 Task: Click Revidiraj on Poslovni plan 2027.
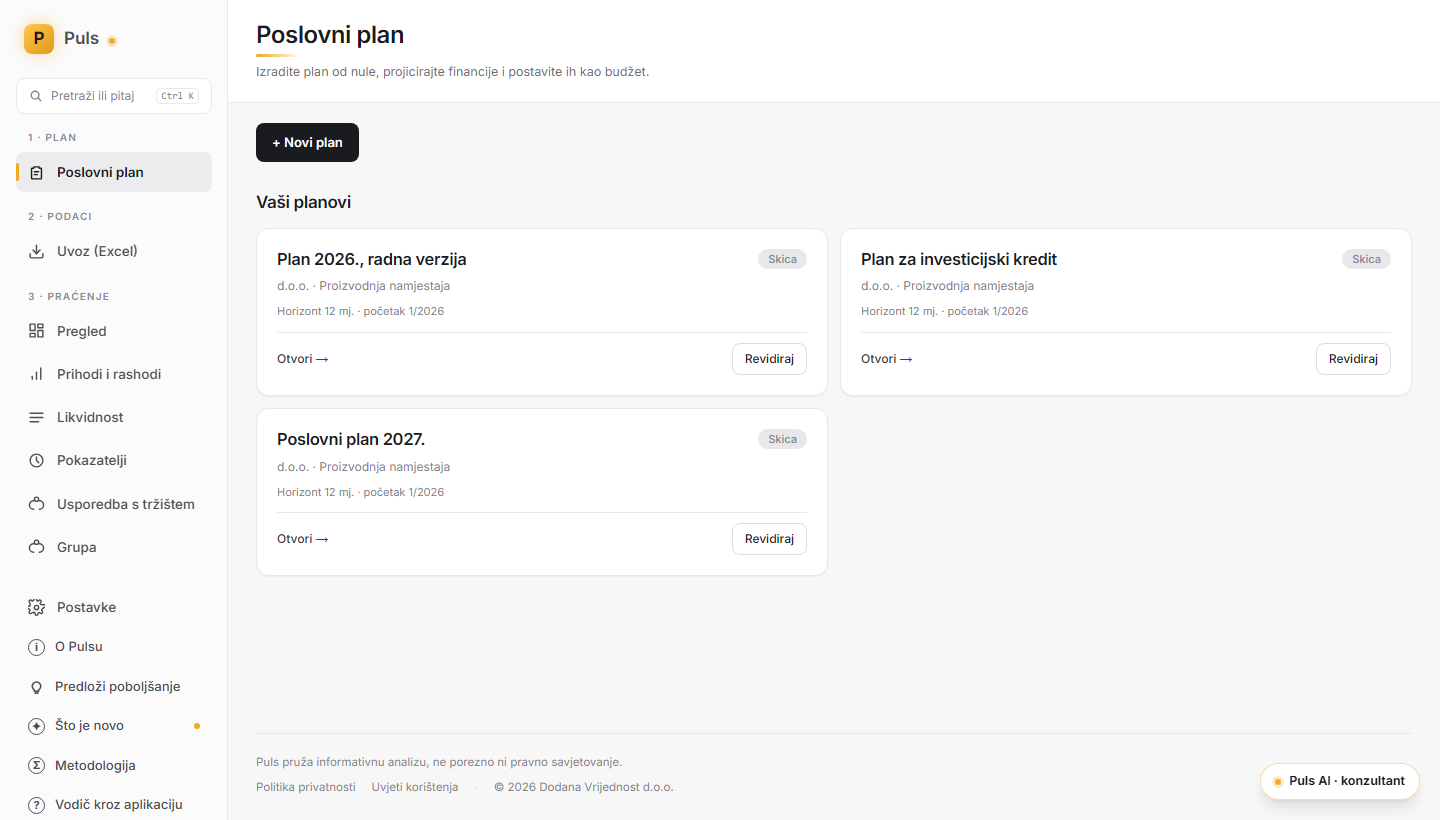(769, 539)
